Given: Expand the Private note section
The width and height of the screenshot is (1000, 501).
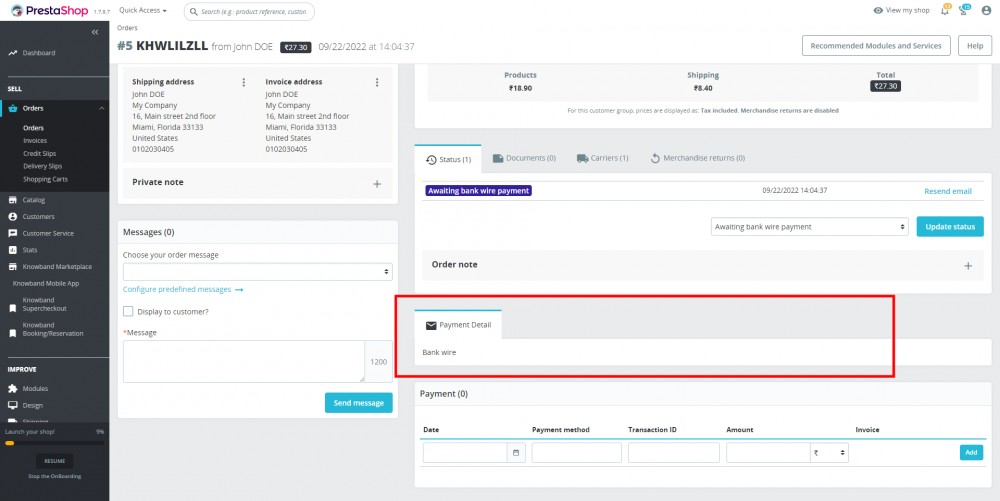Looking at the screenshot, I should pos(377,184).
